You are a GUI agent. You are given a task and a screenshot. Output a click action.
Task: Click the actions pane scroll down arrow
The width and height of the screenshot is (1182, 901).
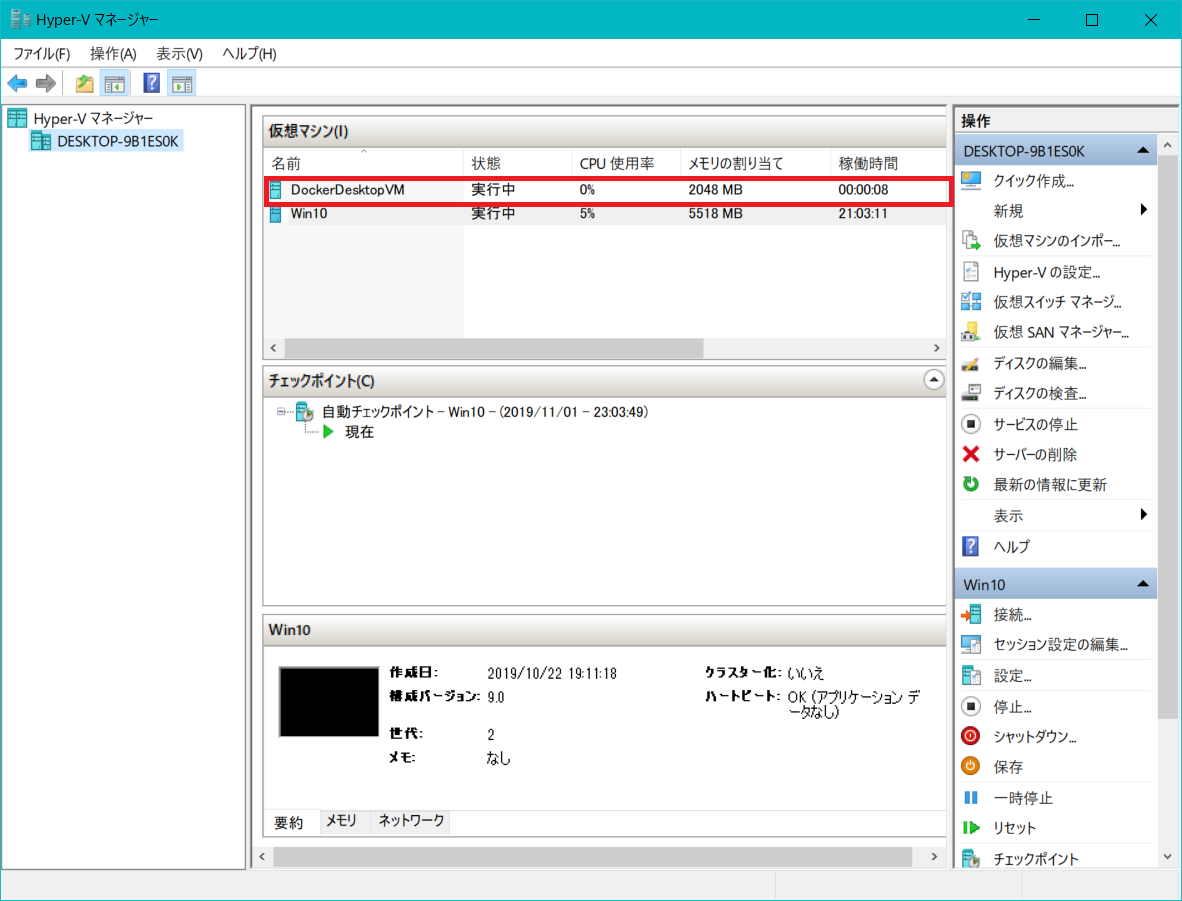point(1168,857)
